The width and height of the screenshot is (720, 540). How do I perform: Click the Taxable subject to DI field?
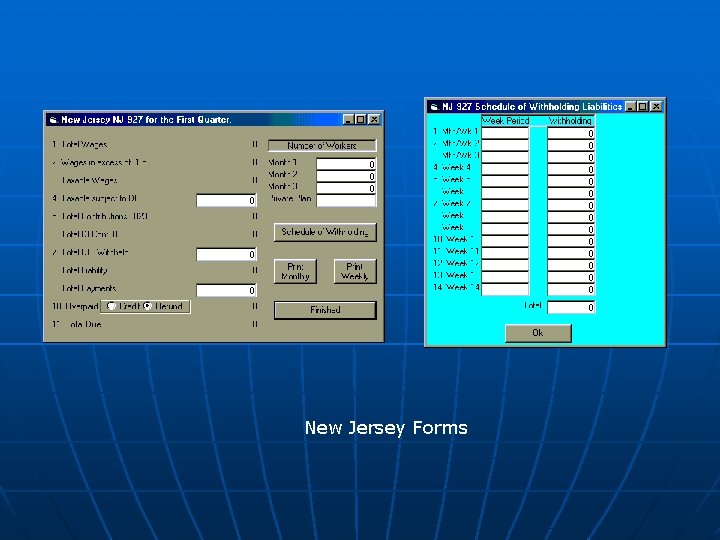point(226,200)
